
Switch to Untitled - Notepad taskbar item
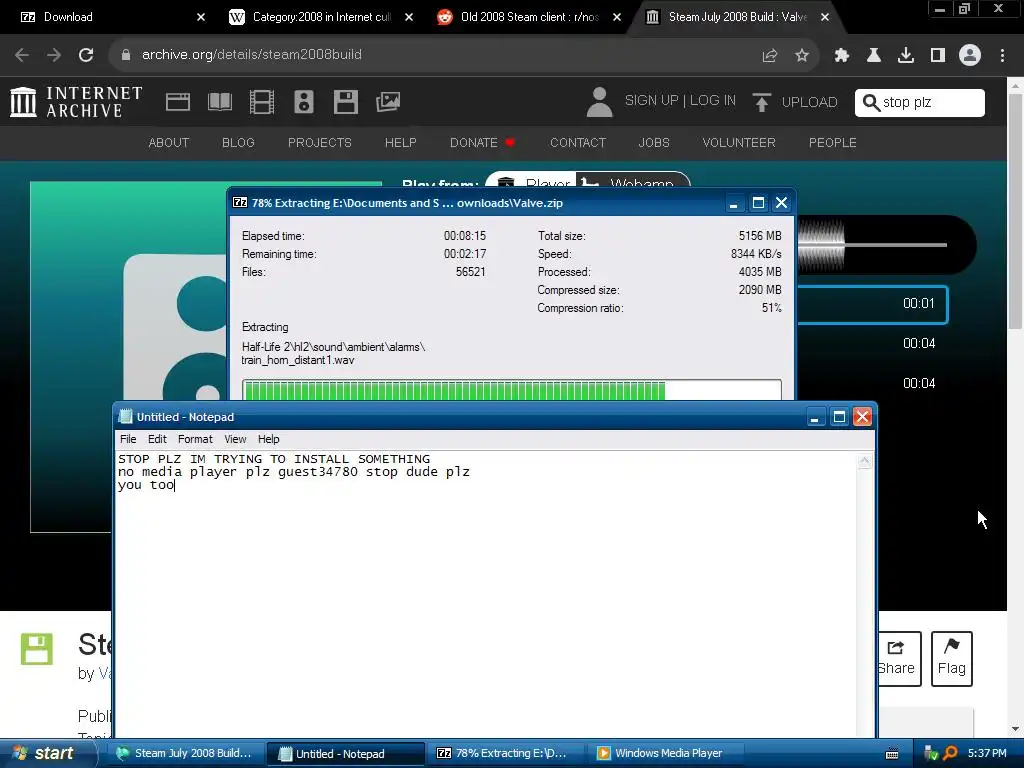tap(345, 754)
